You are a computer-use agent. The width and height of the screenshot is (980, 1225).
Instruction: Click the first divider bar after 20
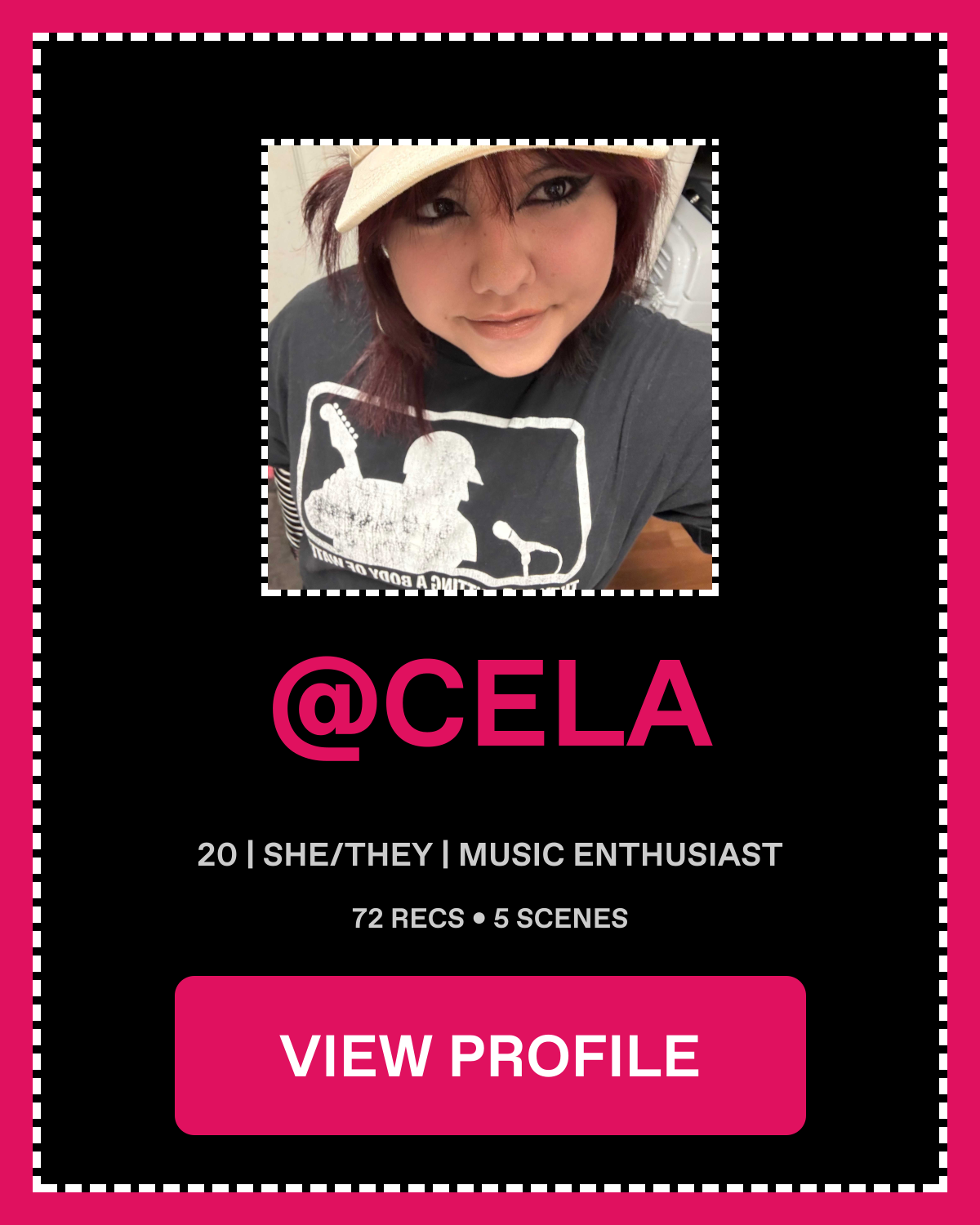(250, 855)
